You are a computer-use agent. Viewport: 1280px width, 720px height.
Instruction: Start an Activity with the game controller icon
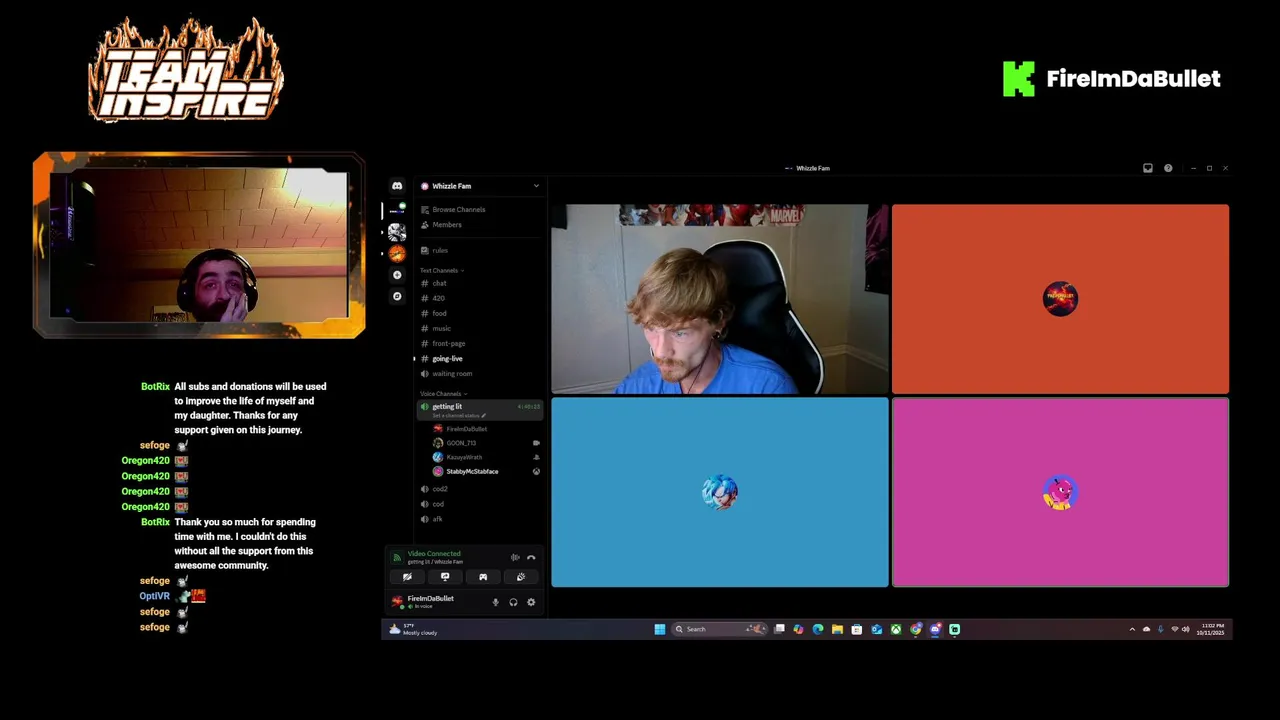483,577
